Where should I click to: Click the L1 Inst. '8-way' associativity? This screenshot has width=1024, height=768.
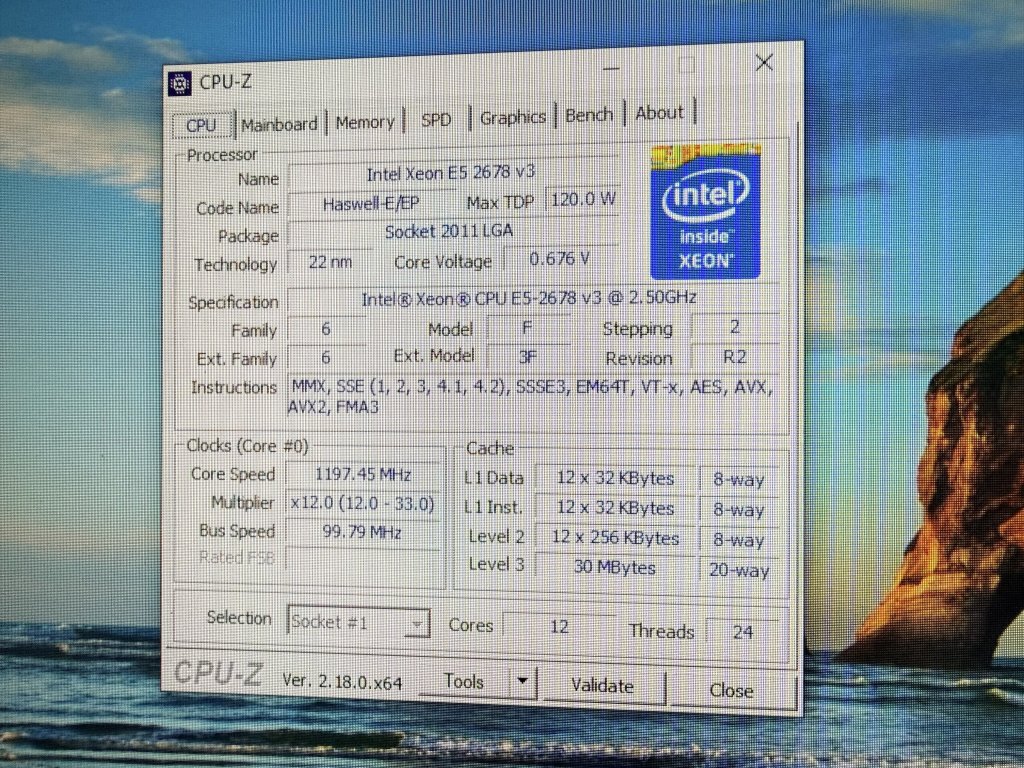[x=739, y=510]
